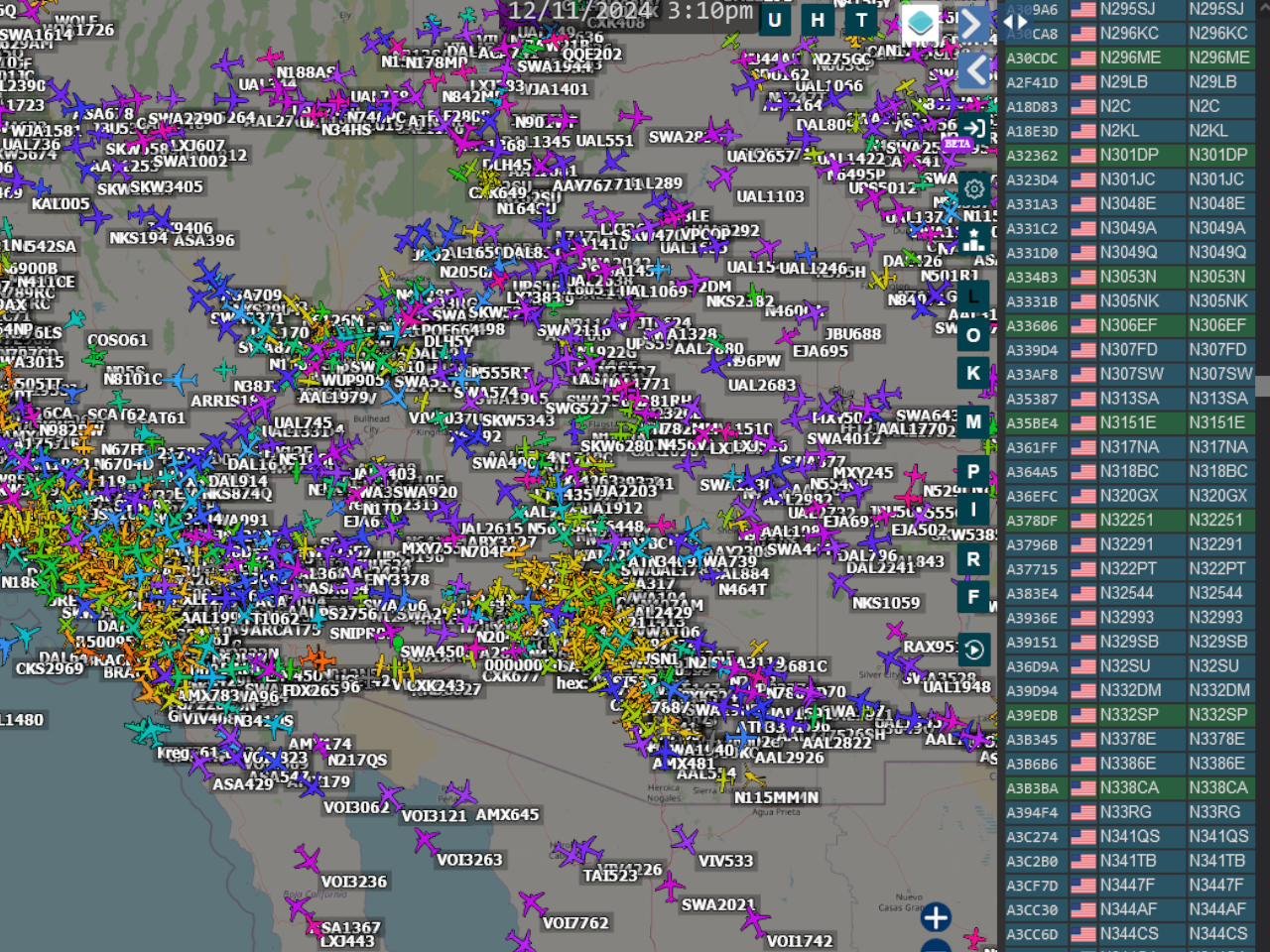The height and width of the screenshot is (952, 1270).
Task: Click the US flag in row A3B3BA
Action: click(x=1082, y=787)
